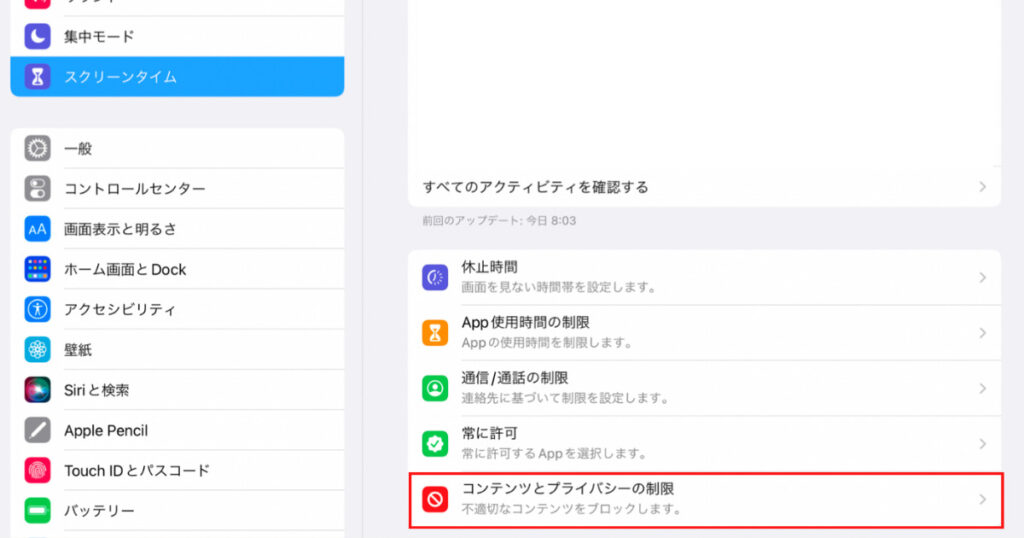Open the 常に許可 row chevron
This screenshot has height=538, width=1024.
coord(982,444)
